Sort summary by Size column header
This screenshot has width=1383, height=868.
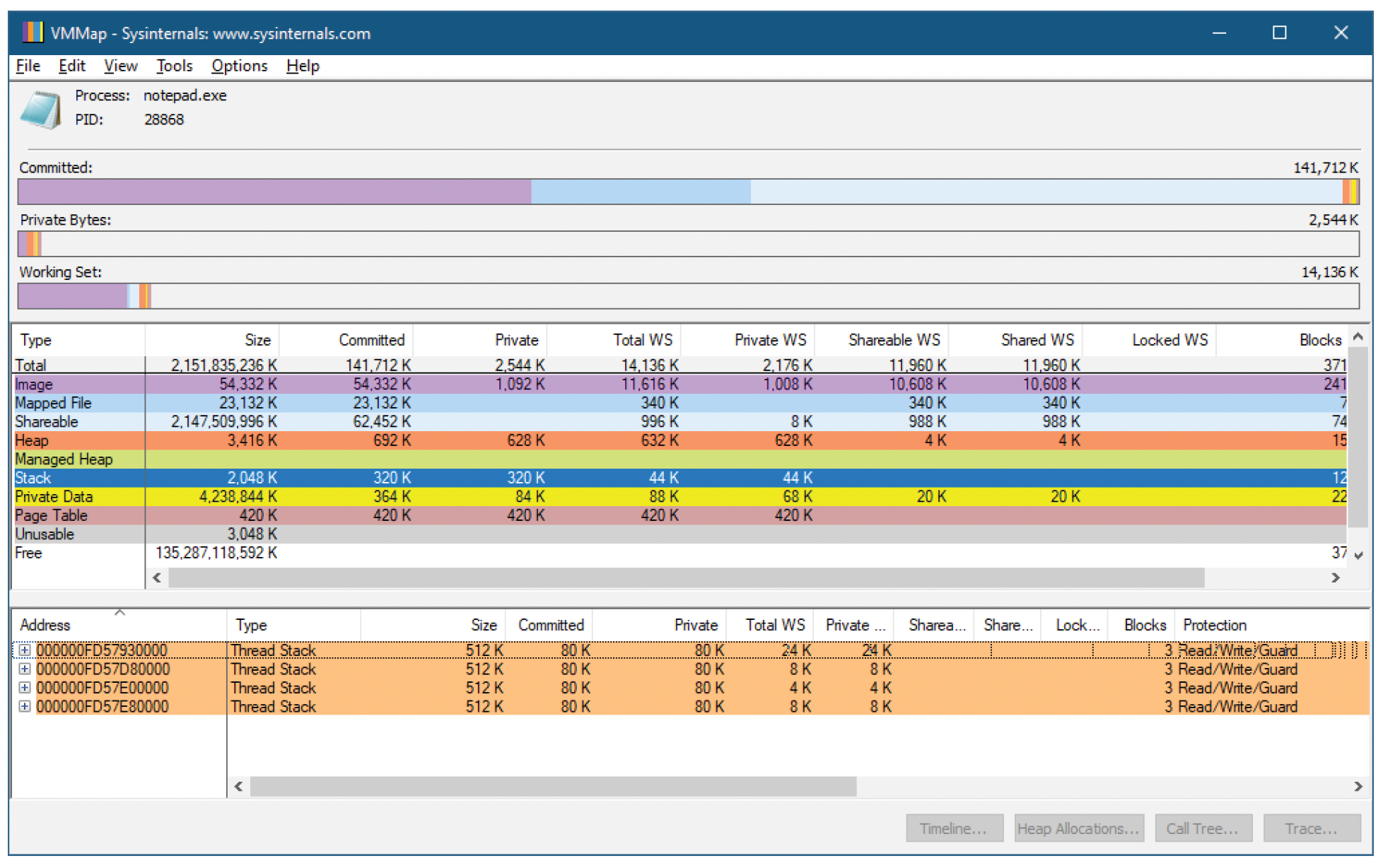coord(213,340)
